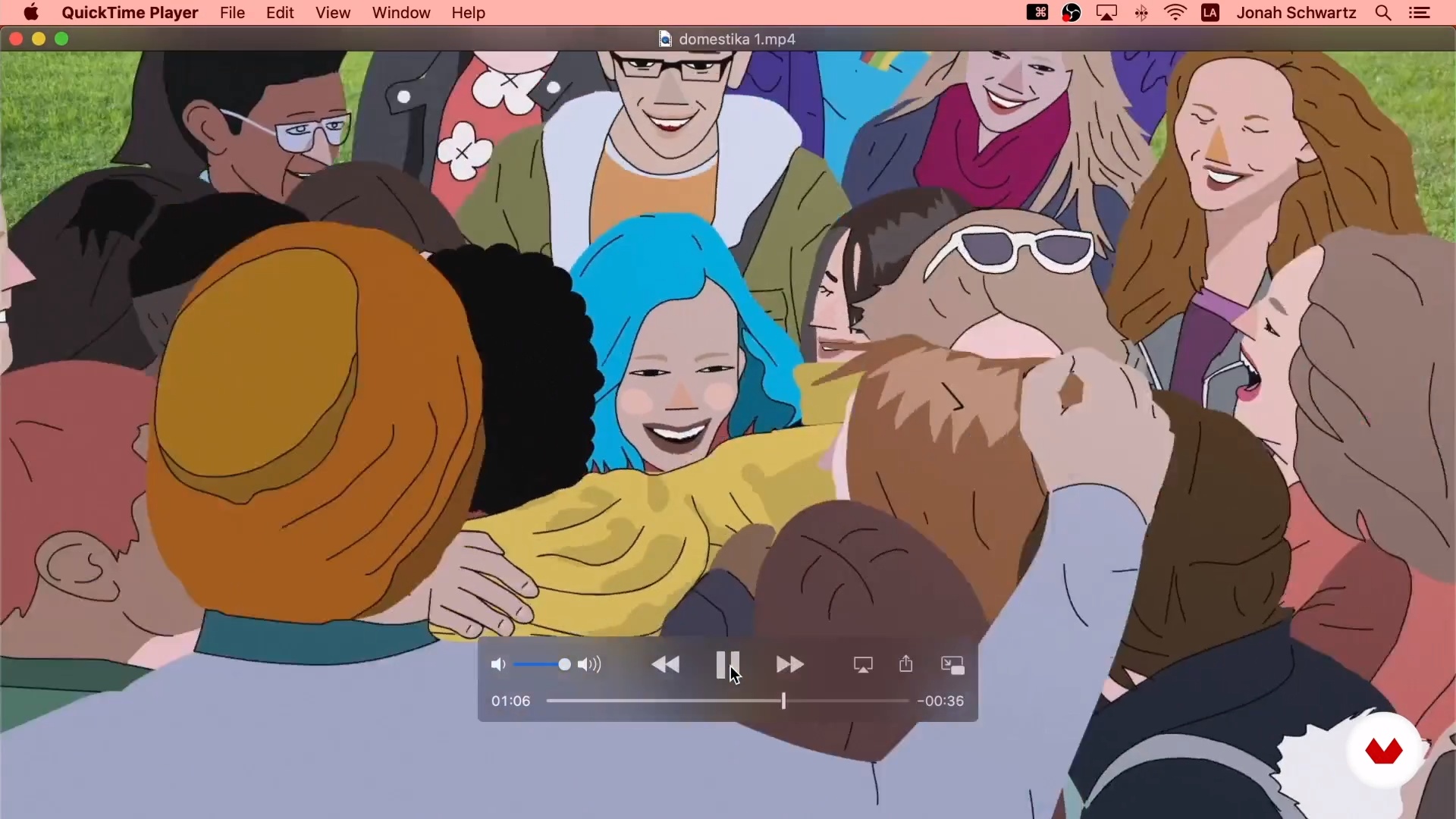
Task: Open Bluetooth status menu
Action: tap(1141, 13)
